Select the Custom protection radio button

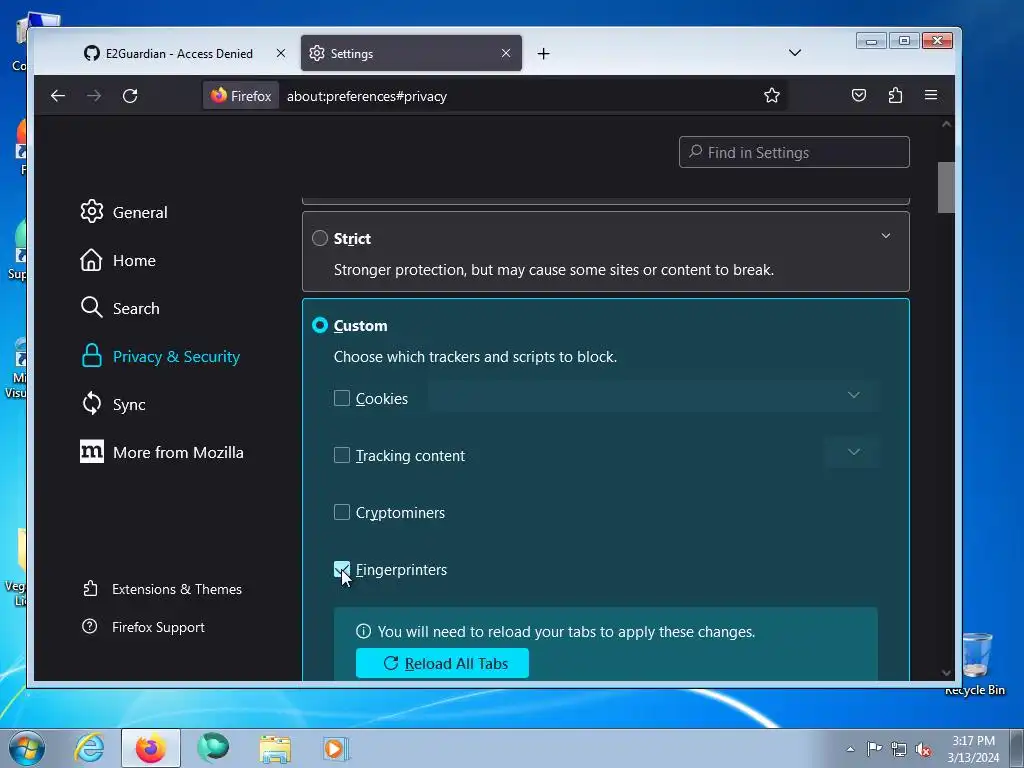(x=320, y=325)
